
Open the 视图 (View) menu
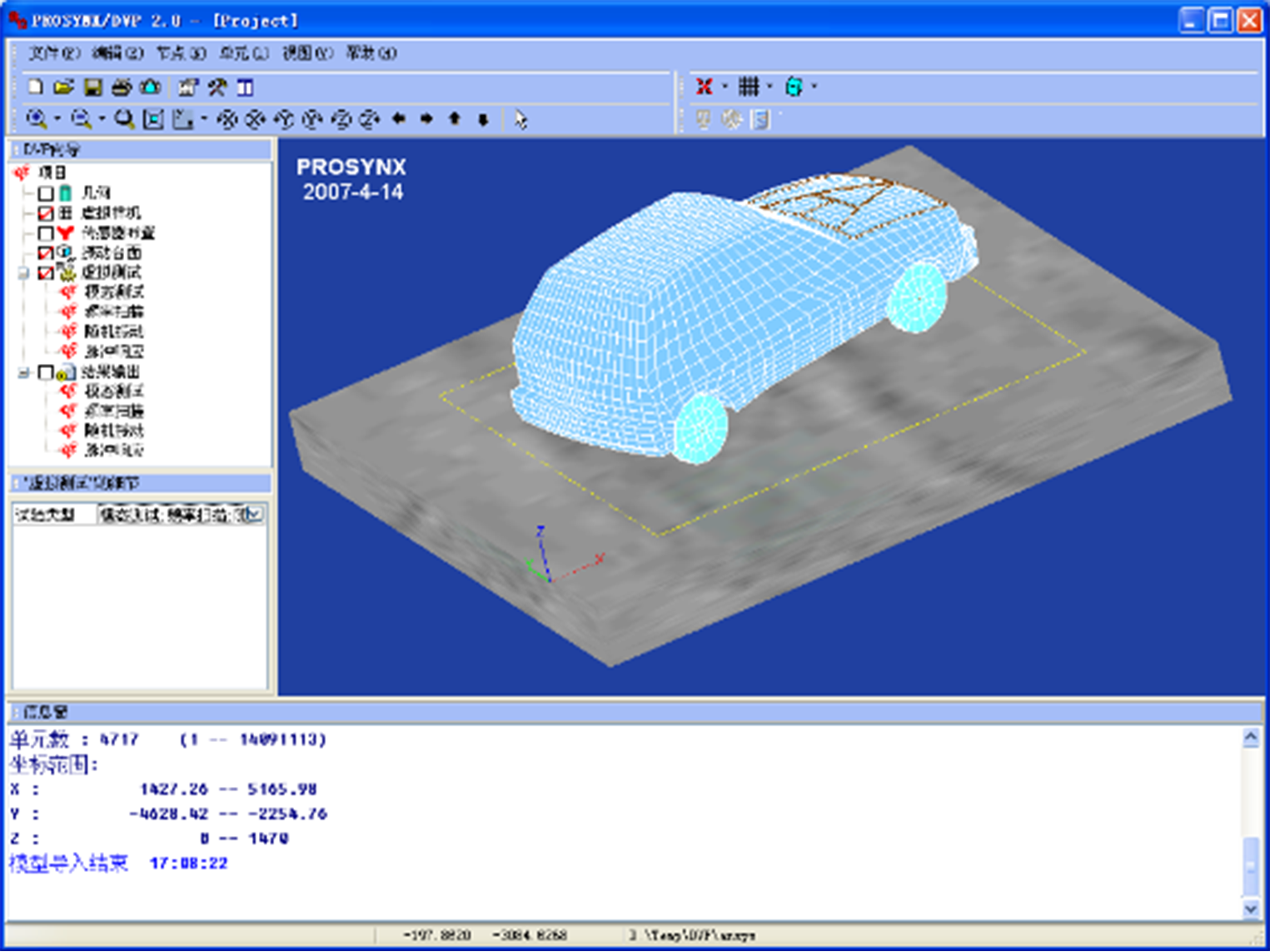click(306, 53)
